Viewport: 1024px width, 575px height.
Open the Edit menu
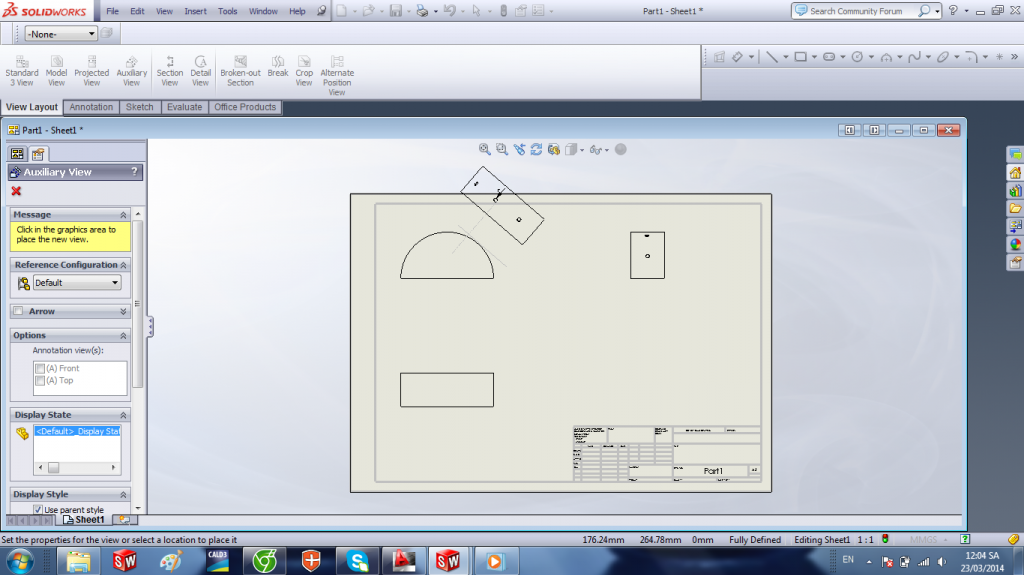(x=137, y=11)
